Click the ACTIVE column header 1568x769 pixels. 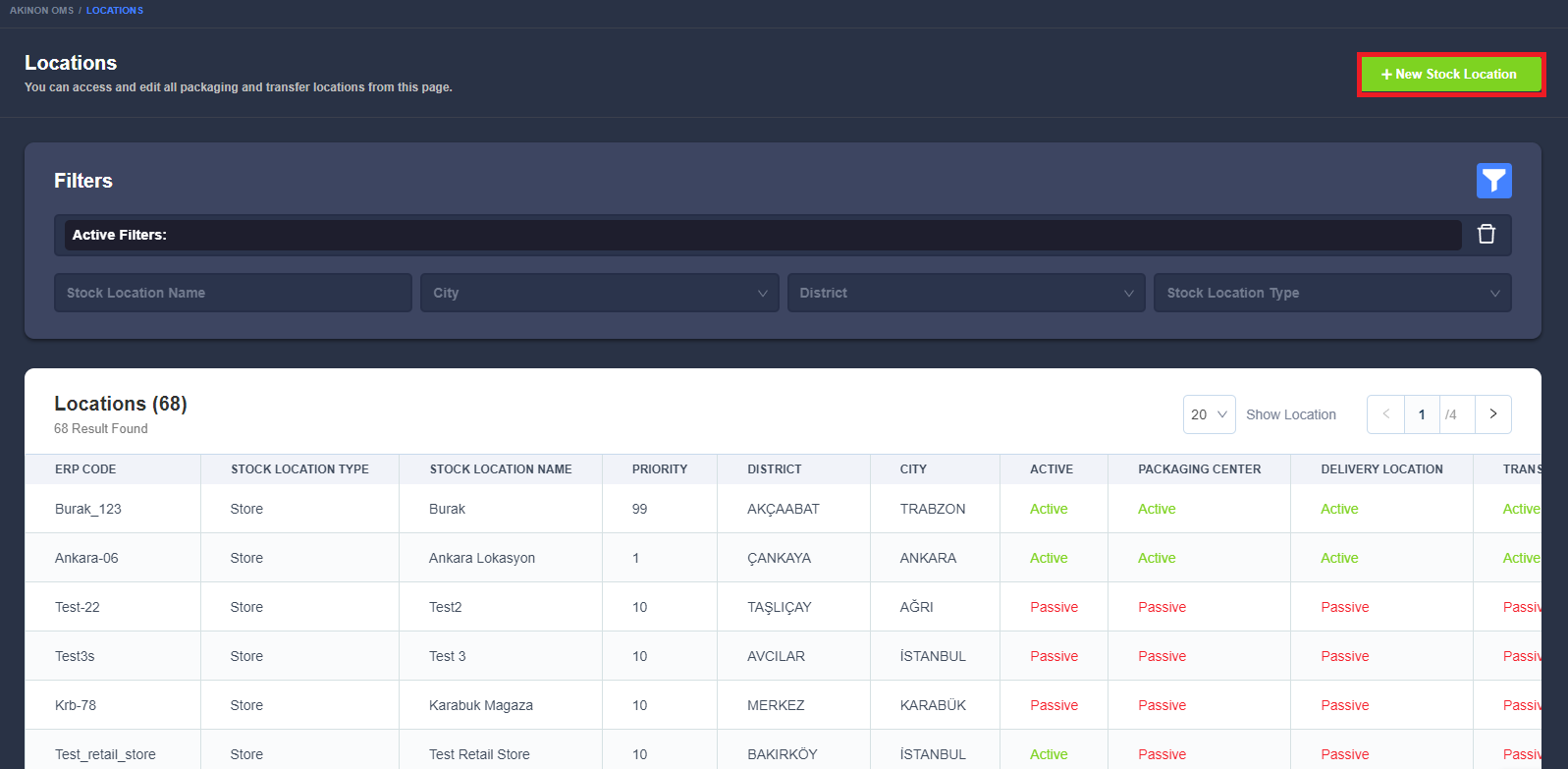[1052, 469]
